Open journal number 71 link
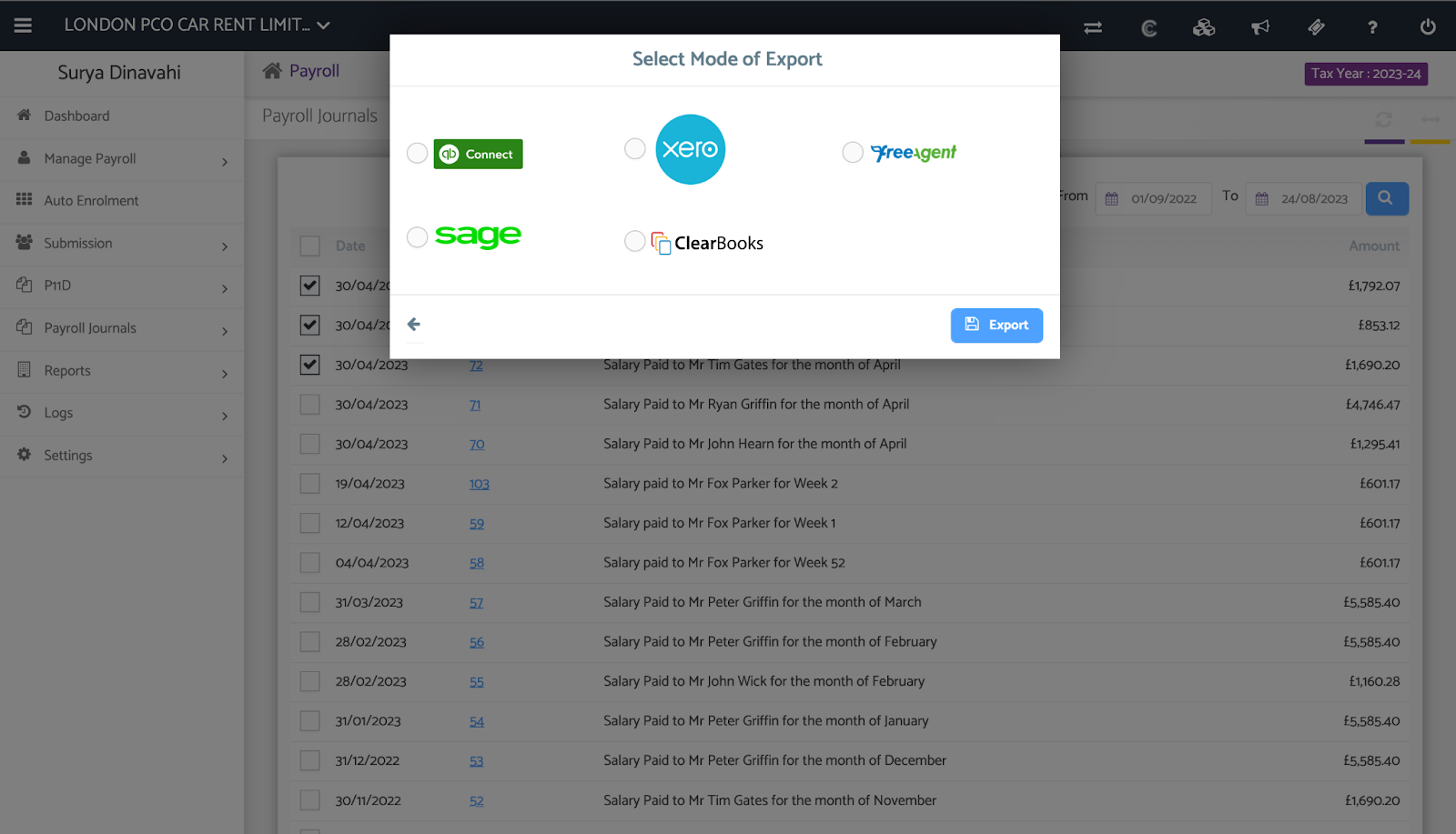This screenshot has height=834, width=1456. point(475,405)
